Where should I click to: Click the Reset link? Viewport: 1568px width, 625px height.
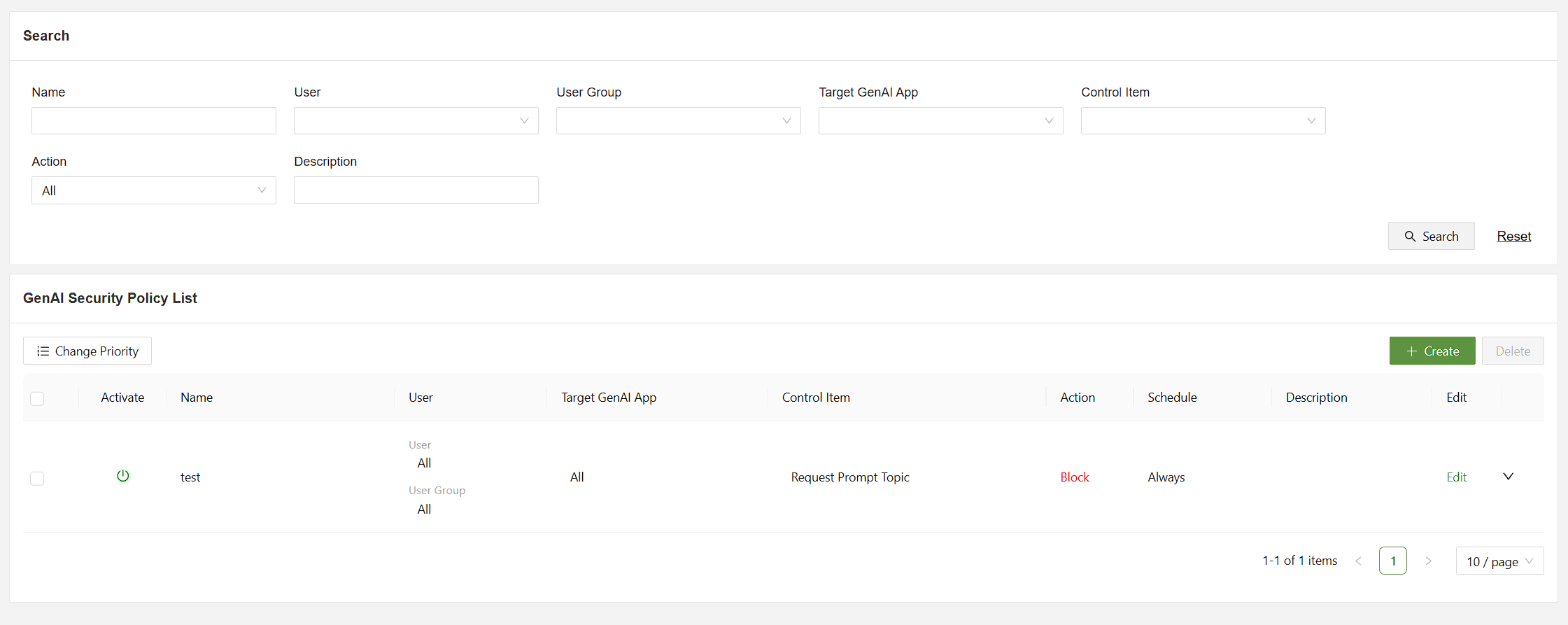coord(1513,237)
